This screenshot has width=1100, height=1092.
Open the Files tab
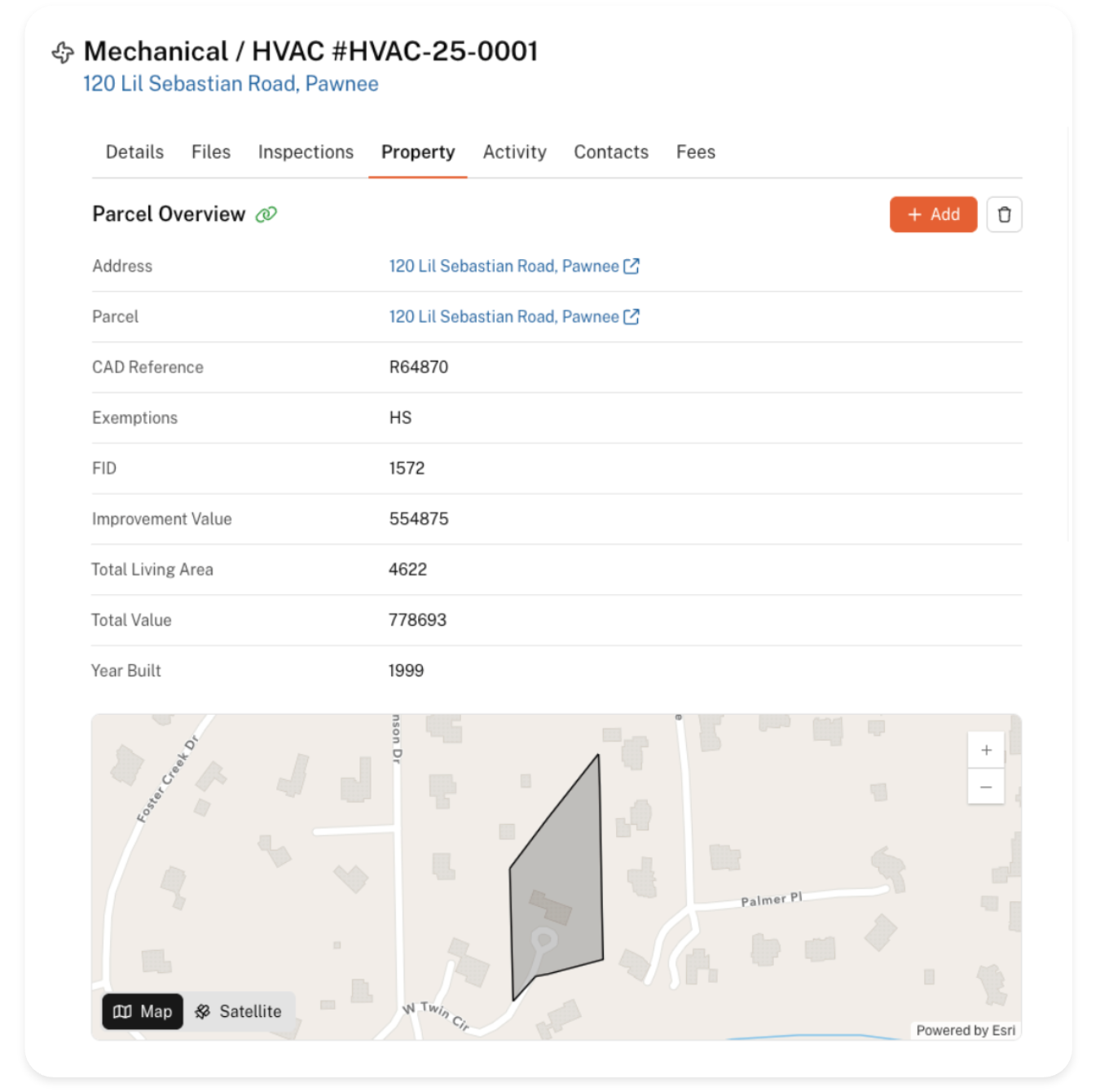pyautogui.click(x=211, y=152)
